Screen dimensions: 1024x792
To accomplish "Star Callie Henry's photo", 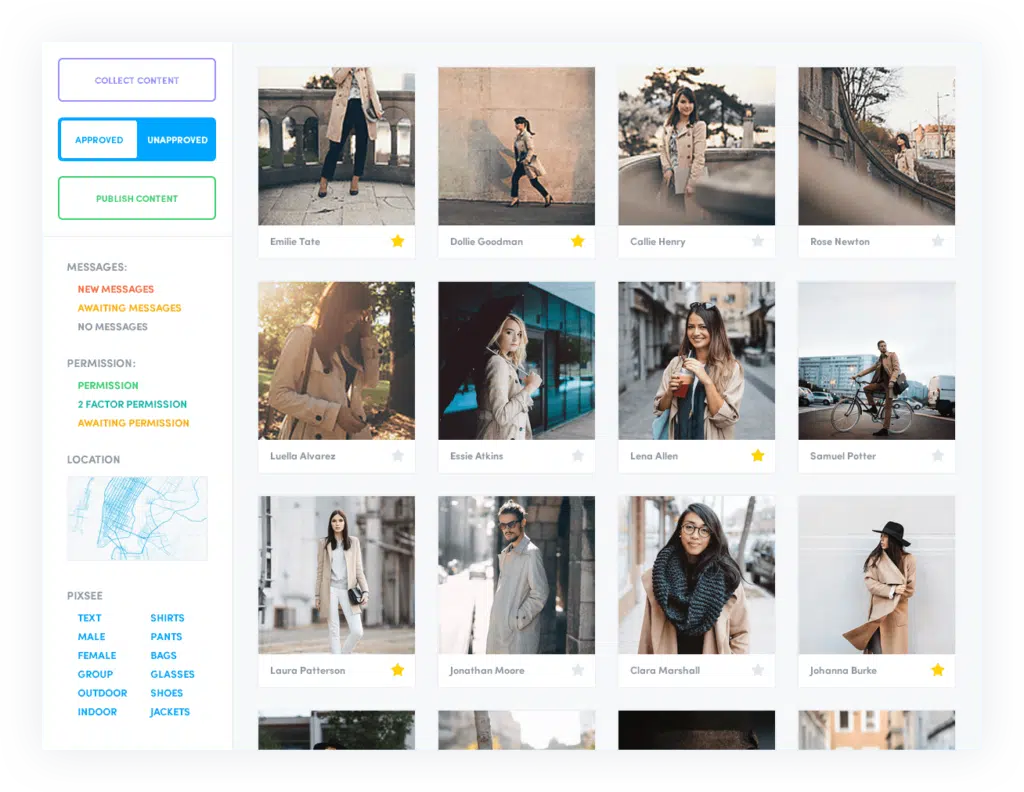I will coord(757,241).
